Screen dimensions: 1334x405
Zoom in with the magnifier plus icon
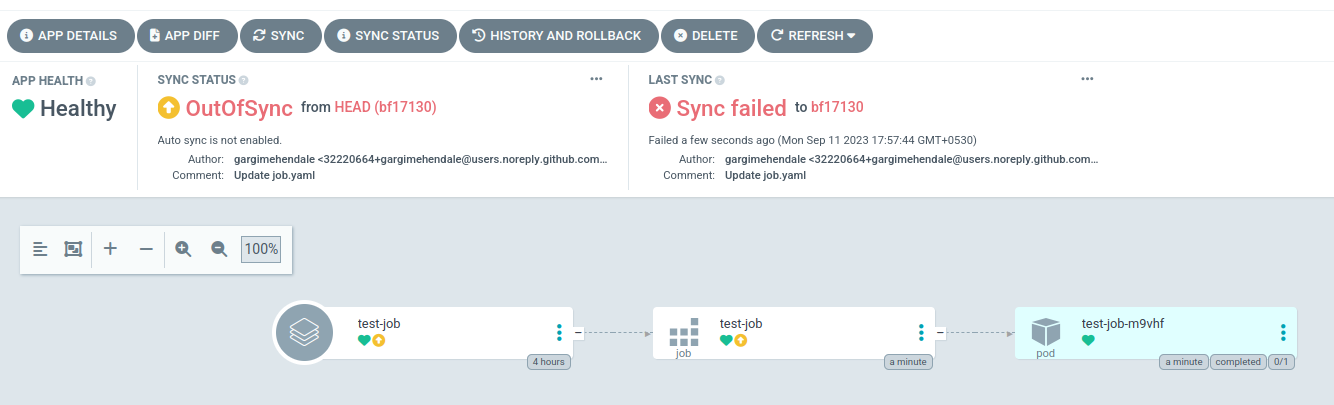pos(184,249)
